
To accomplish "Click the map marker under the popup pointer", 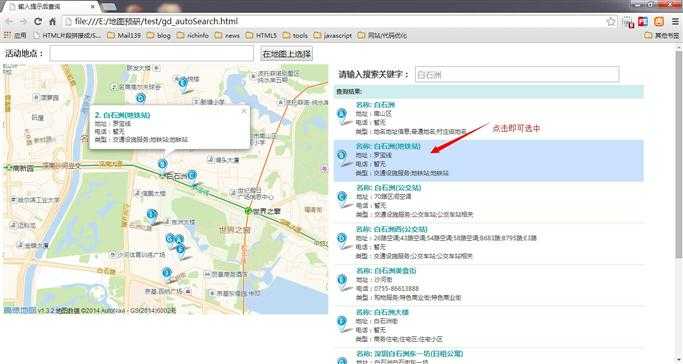I will coord(163,165).
